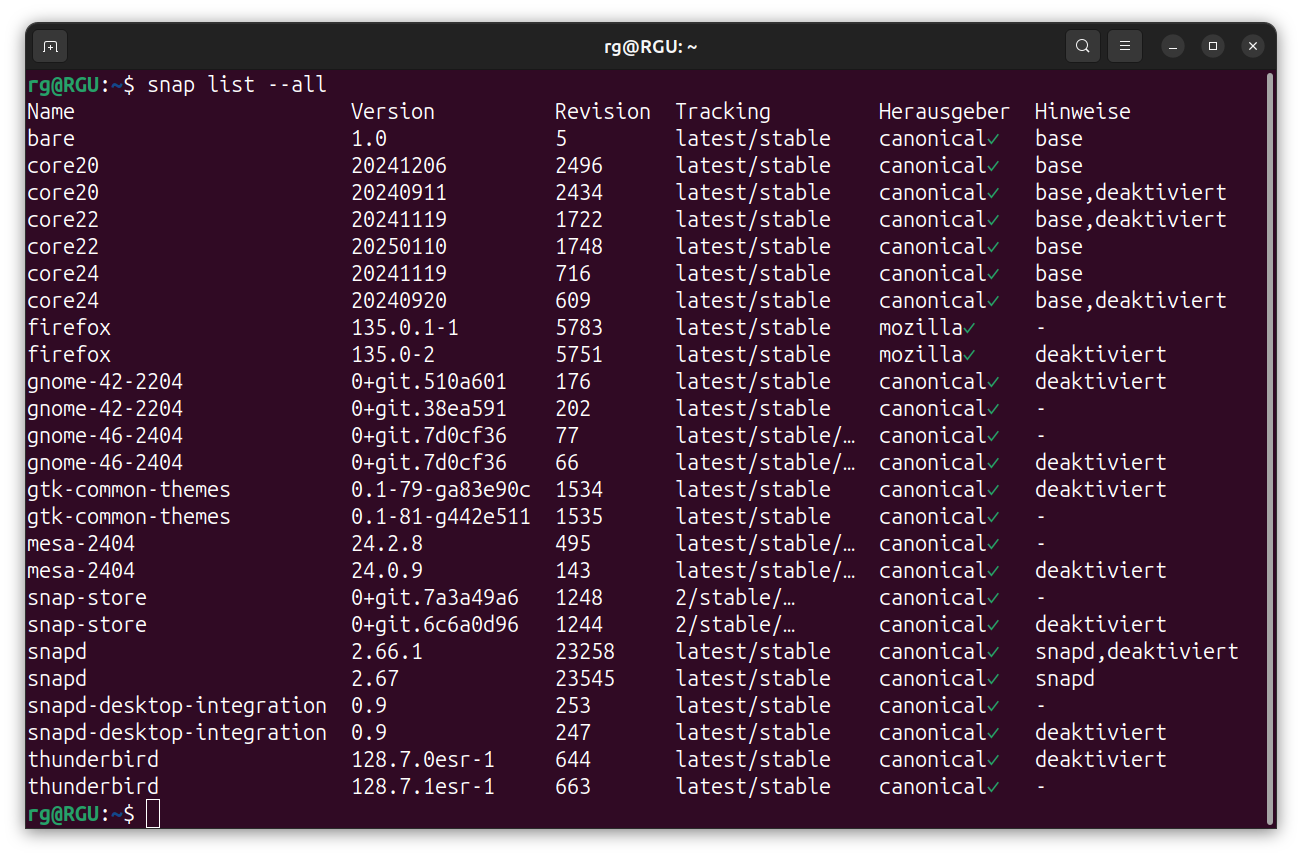Minimize the terminal window
Image resolution: width=1302 pixels, height=857 pixels.
[x=1173, y=46]
